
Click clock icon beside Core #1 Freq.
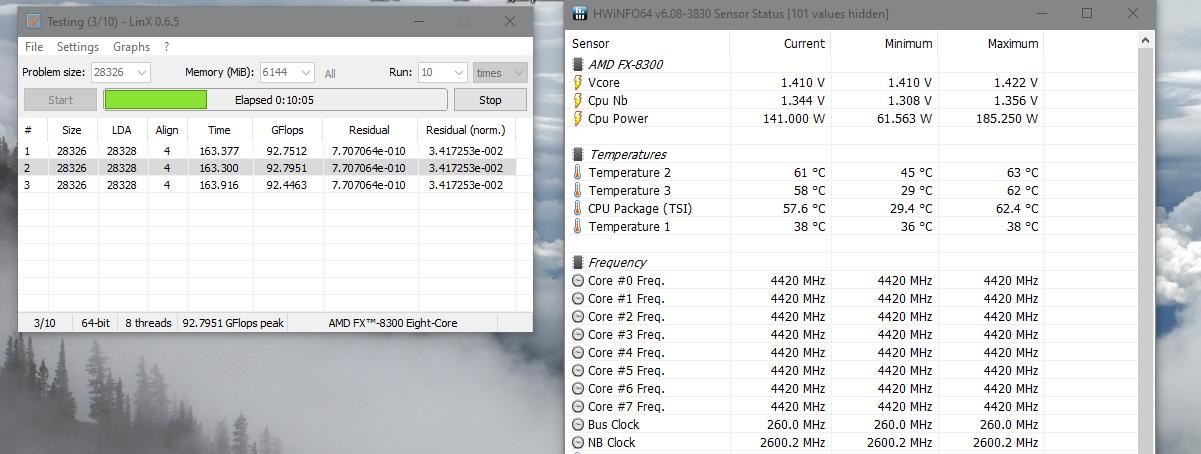577,298
